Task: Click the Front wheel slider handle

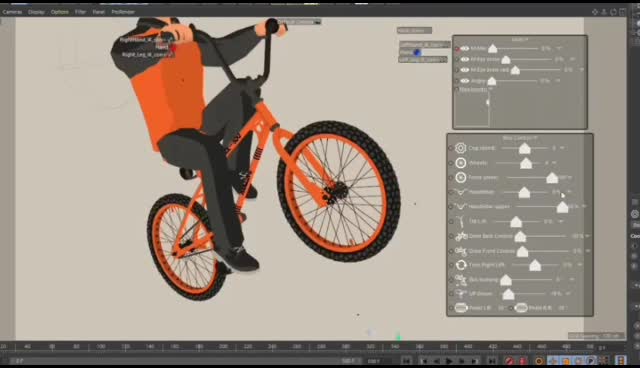Action: (552, 178)
